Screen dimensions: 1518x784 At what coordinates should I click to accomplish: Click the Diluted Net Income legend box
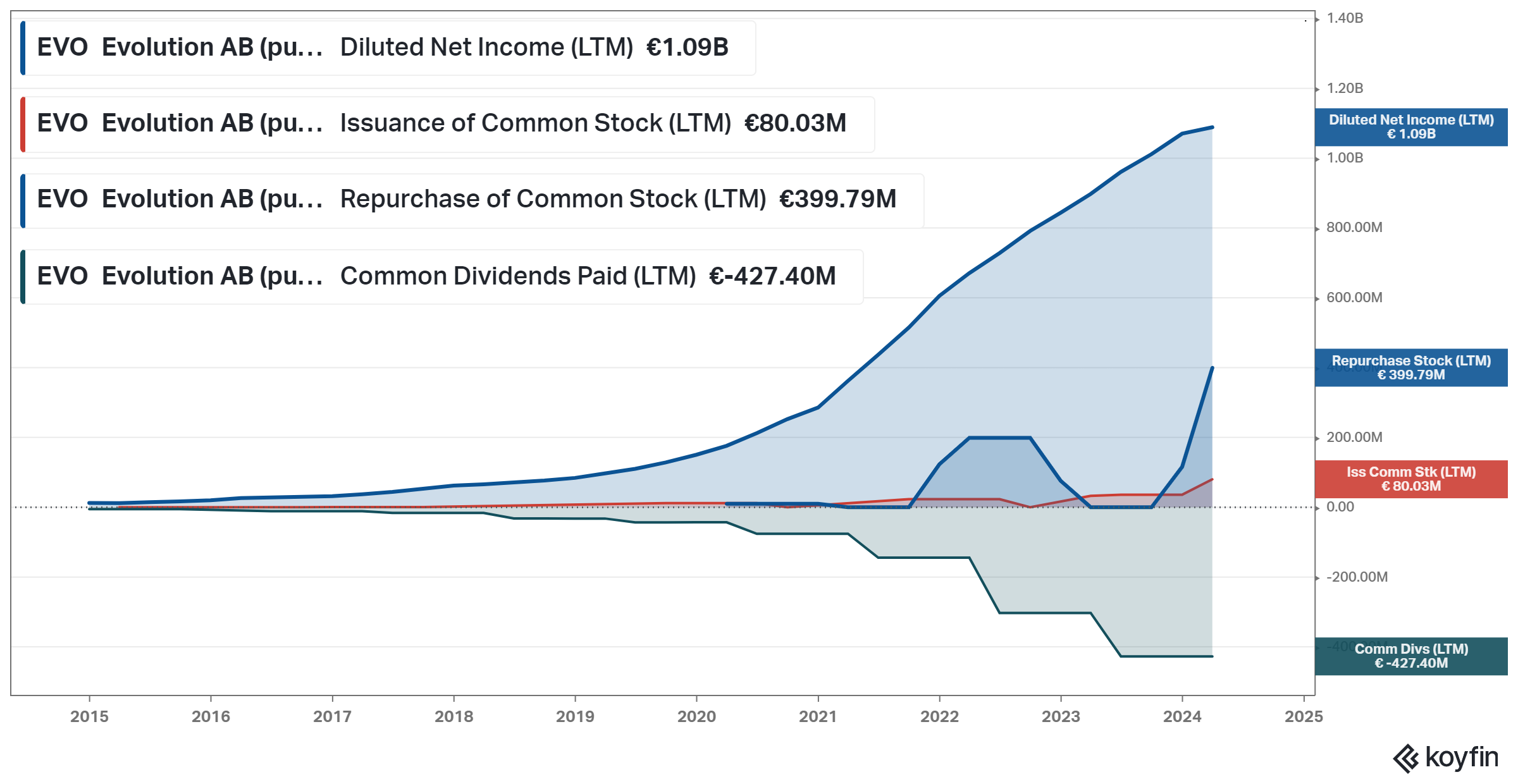pyautogui.click(x=388, y=48)
